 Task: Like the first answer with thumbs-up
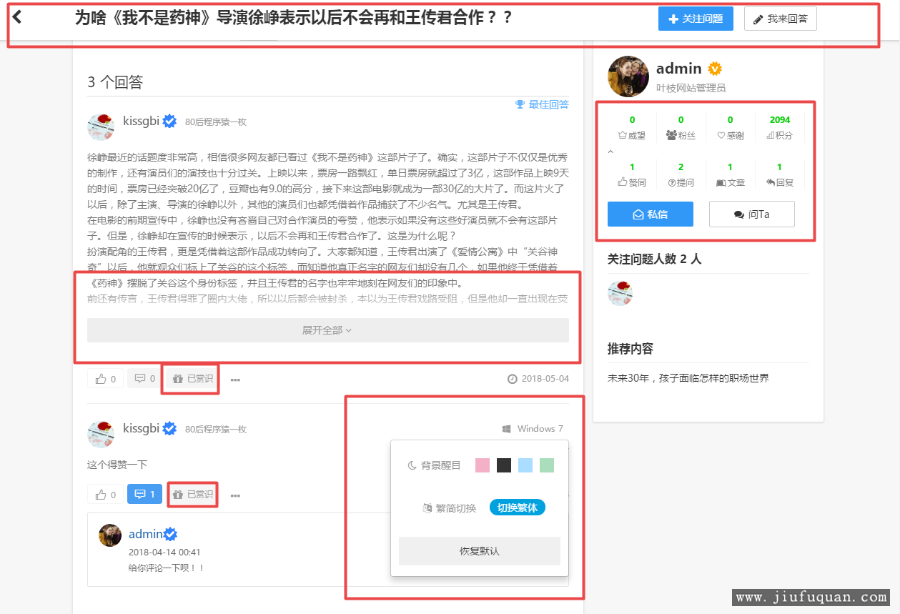point(106,379)
